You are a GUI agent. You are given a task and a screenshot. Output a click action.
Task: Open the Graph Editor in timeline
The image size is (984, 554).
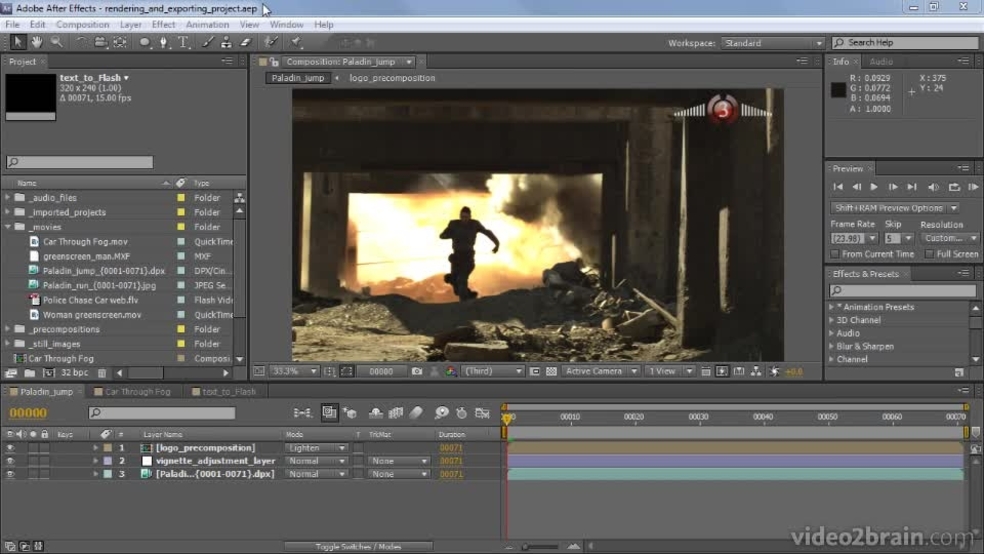(x=482, y=412)
